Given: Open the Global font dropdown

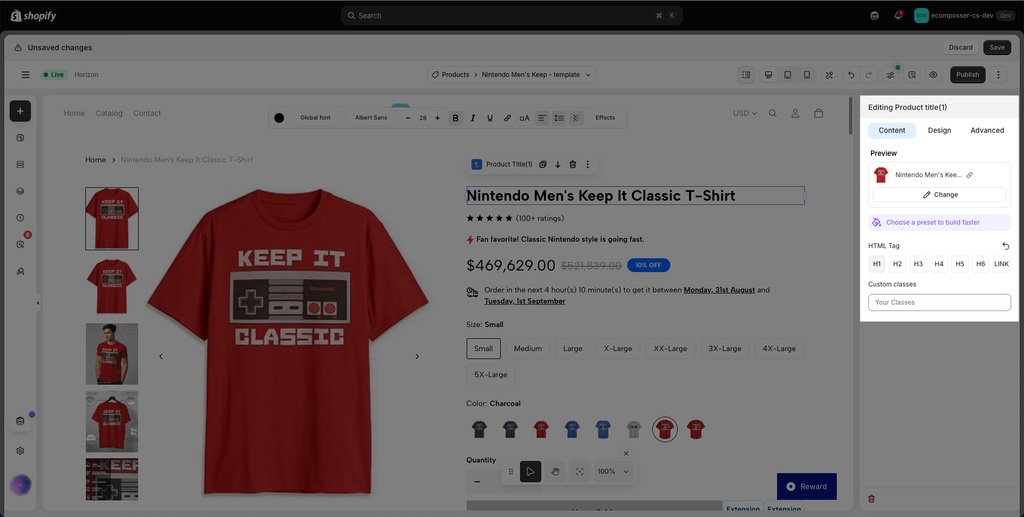Looking at the screenshot, I should (315, 118).
